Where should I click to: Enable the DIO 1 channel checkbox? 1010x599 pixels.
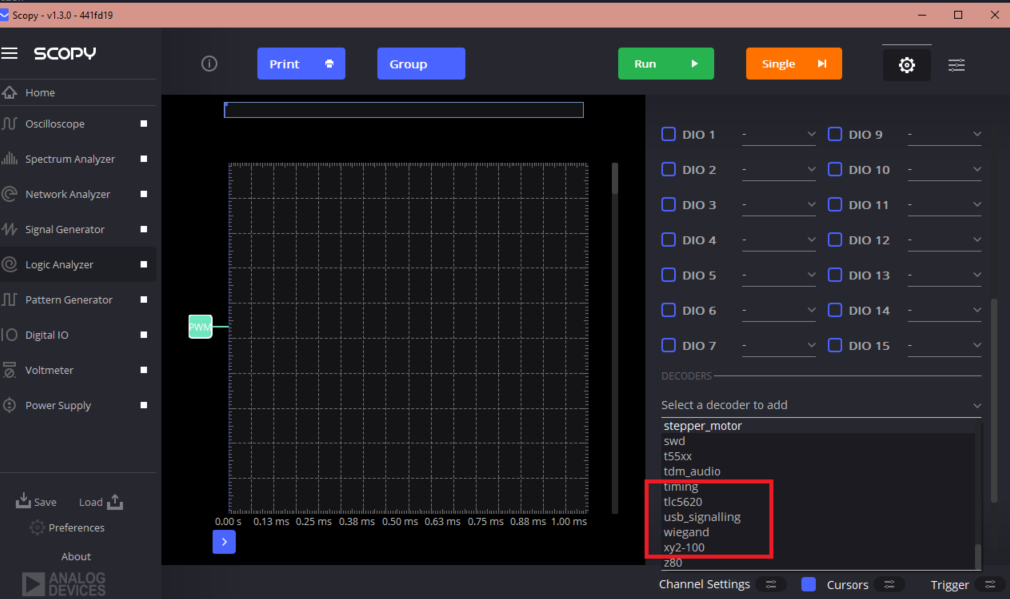(667, 134)
